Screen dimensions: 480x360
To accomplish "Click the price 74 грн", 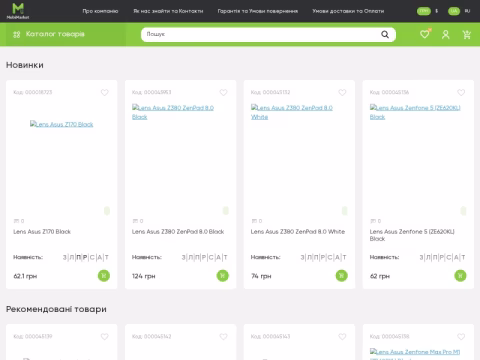I will coord(261,276).
